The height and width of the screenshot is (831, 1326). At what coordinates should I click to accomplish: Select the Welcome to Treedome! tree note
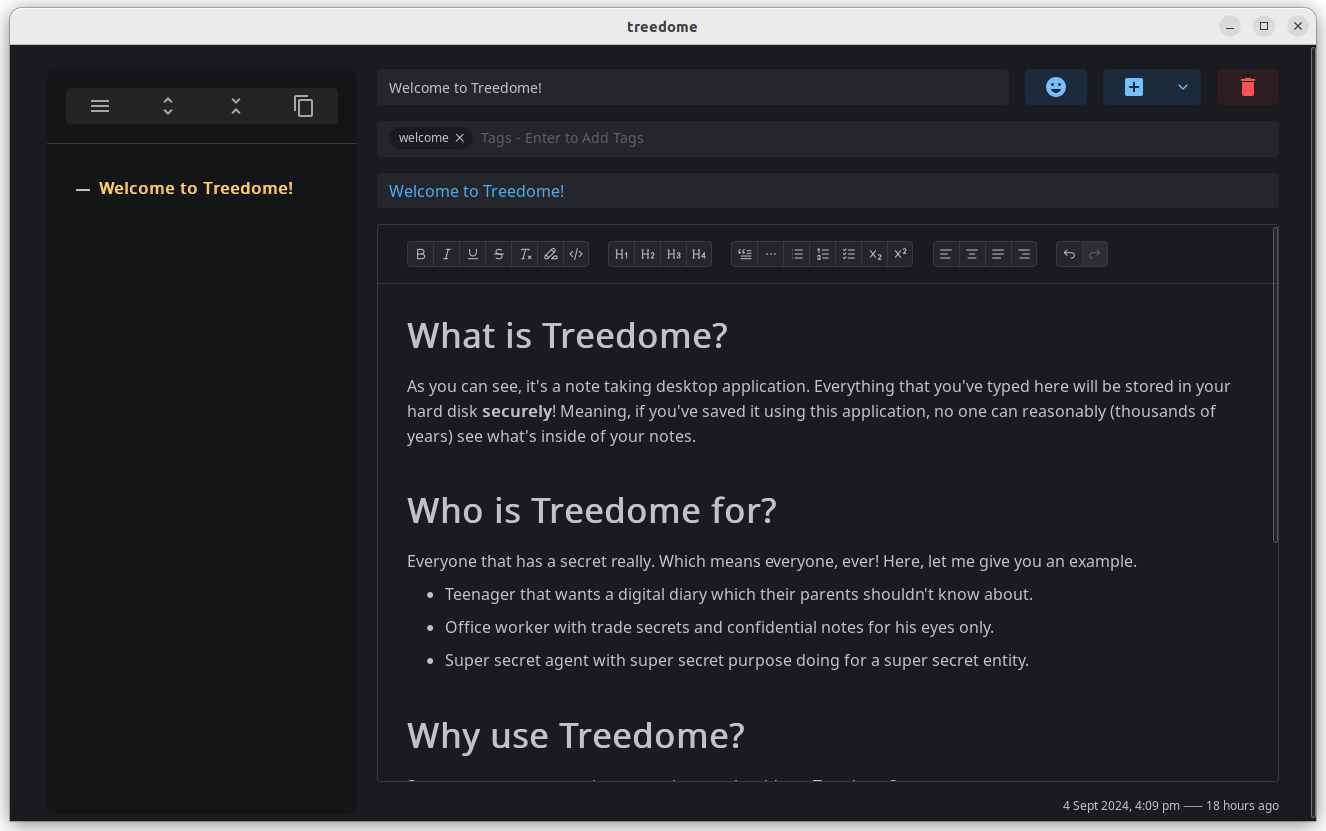tap(196, 188)
